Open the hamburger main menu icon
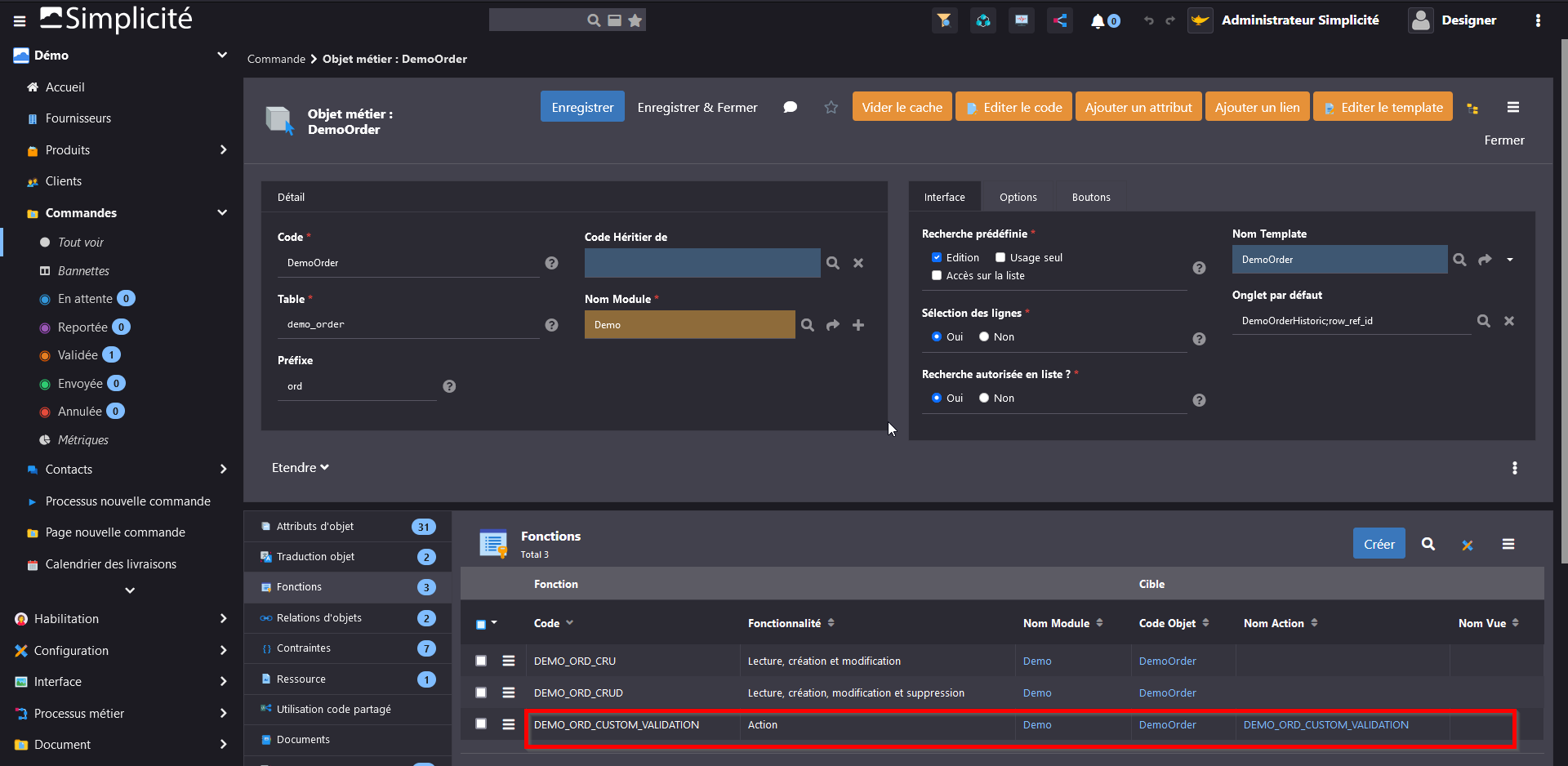The width and height of the screenshot is (1568, 766). pyautogui.click(x=20, y=21)
